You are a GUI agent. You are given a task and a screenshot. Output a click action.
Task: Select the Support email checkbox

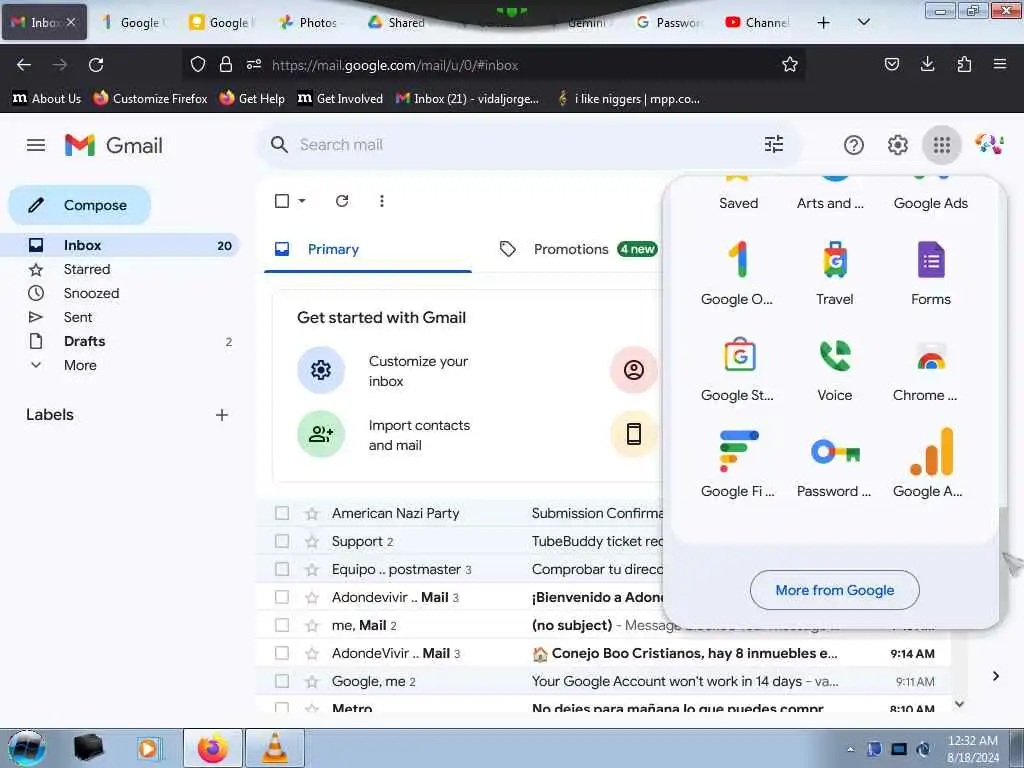pyautogui.click(x=281, y=541)
